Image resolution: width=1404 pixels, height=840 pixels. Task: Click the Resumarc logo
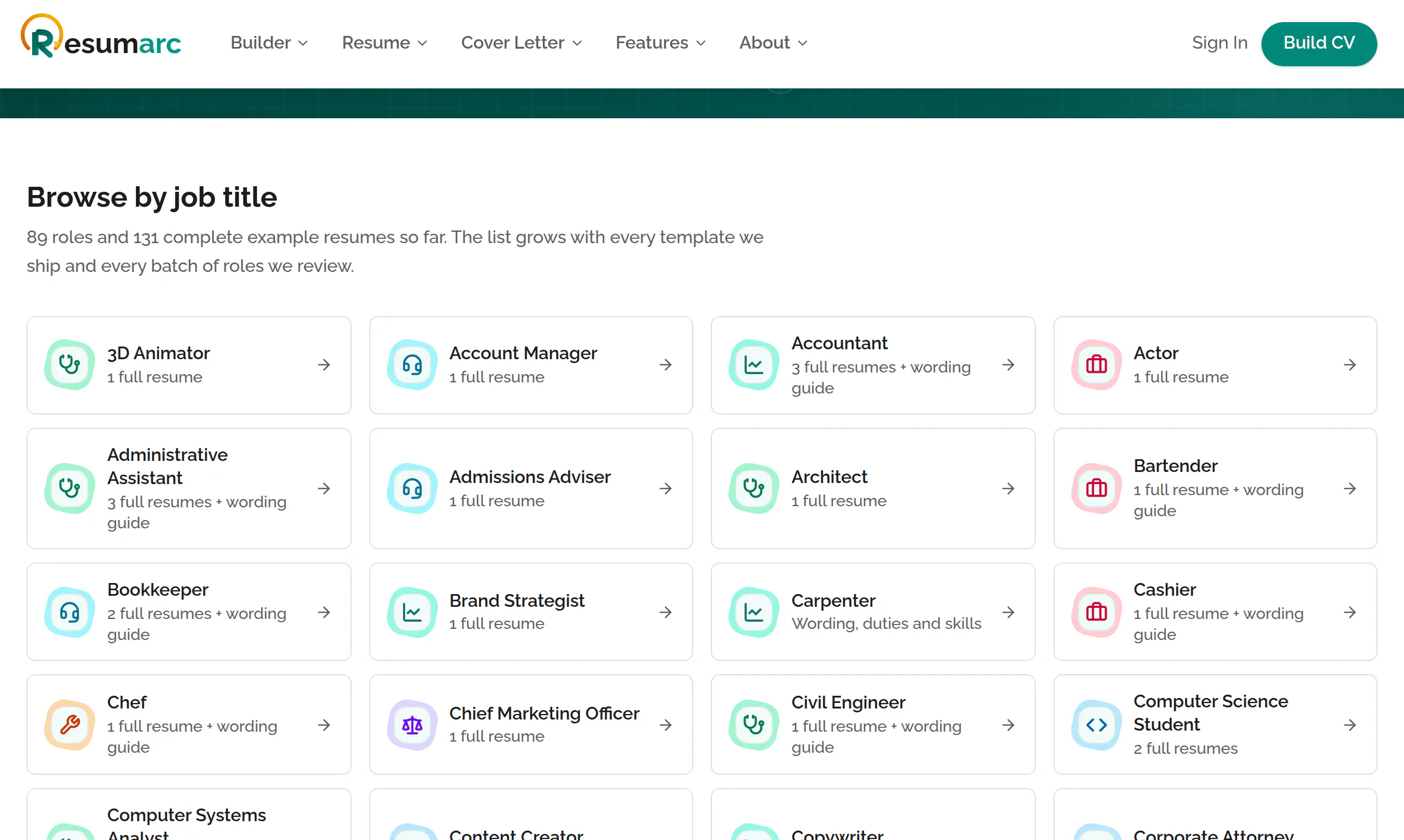click(101, 36)
